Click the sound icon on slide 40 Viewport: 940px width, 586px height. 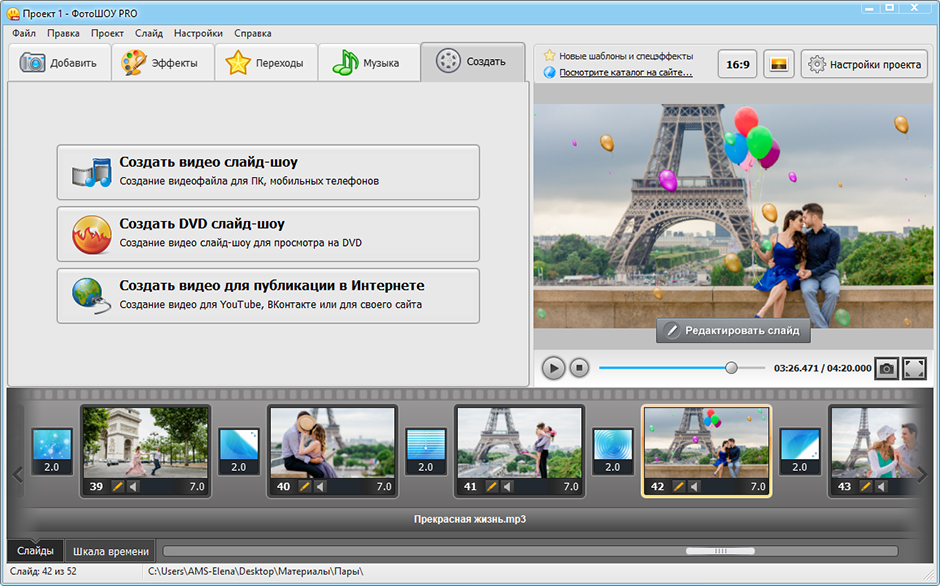(x=320, y=486)
